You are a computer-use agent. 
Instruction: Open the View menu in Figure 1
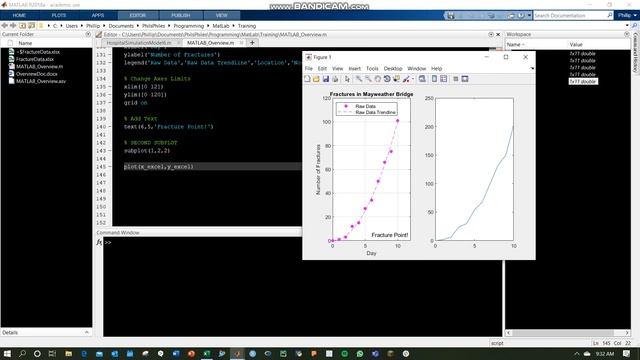(x=338, y=69)
